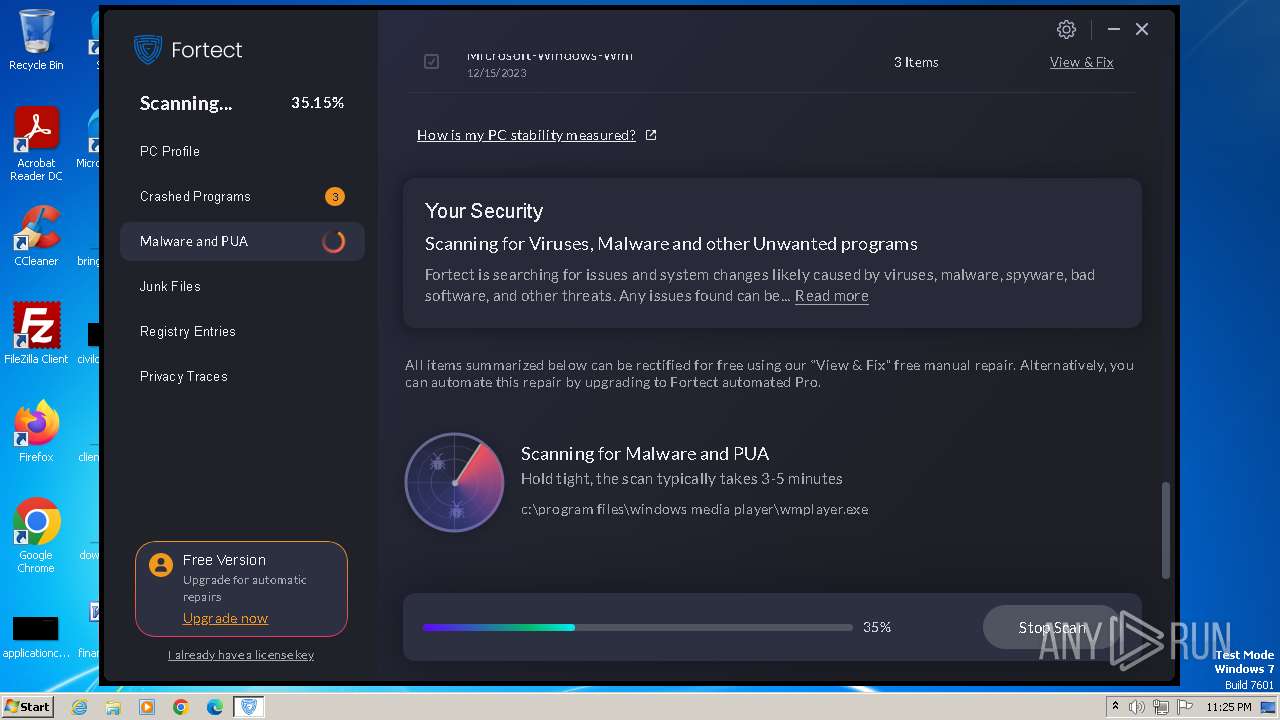This screenshot has height=720, width=1280.
Task: Select Malware and PUA section
Action: (242, 241)
